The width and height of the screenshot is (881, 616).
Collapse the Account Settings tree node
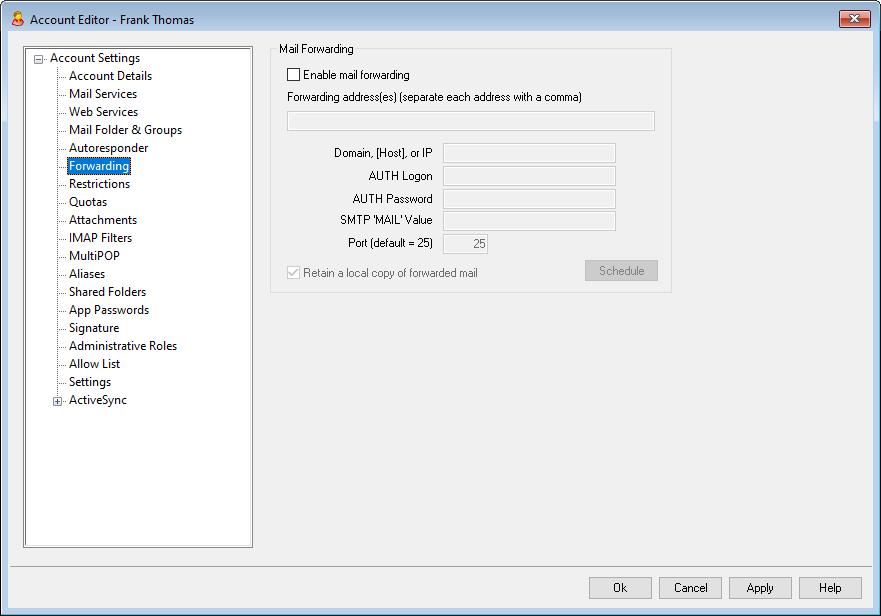39,59
